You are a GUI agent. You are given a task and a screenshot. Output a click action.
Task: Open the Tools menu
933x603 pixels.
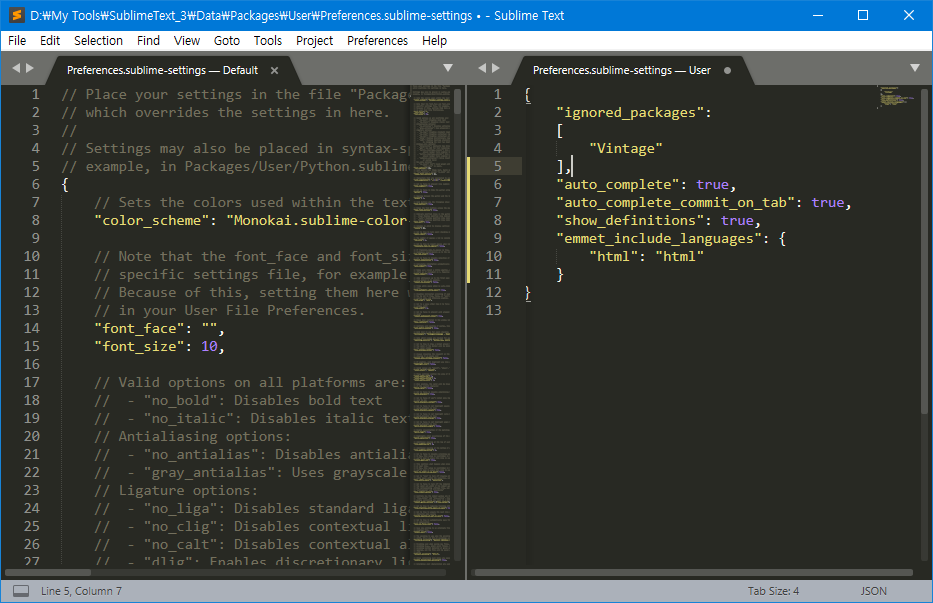tap(268, 40)
